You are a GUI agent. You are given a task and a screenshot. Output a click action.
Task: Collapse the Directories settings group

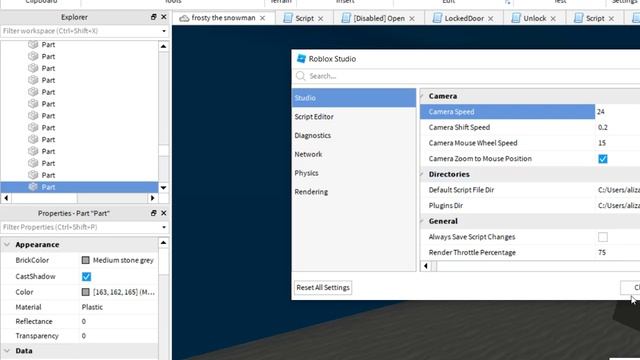pos(422,174)
